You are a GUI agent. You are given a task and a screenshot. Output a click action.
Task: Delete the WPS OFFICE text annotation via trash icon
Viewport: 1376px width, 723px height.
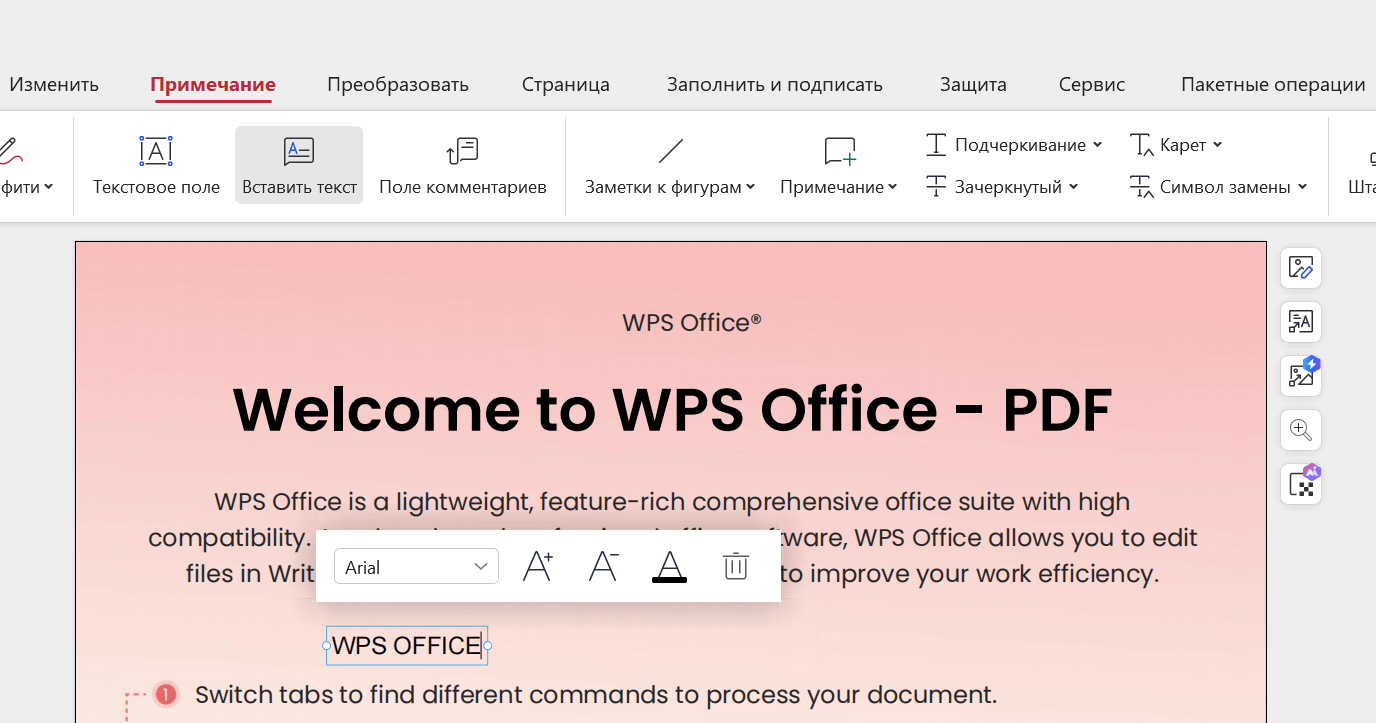[736, 566]
